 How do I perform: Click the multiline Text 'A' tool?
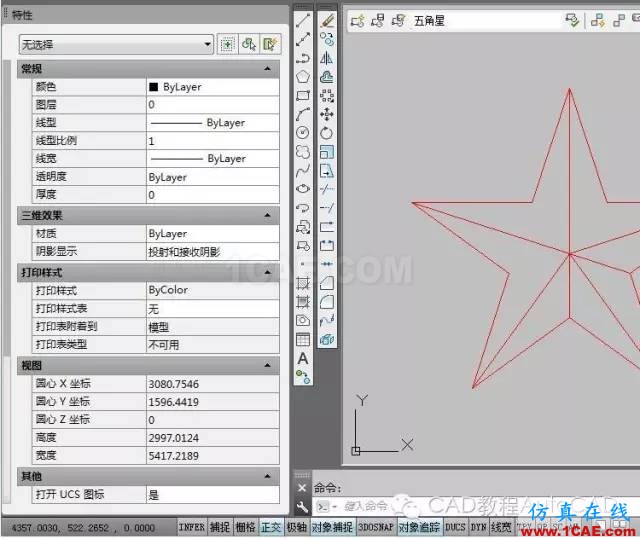[303, 358]
